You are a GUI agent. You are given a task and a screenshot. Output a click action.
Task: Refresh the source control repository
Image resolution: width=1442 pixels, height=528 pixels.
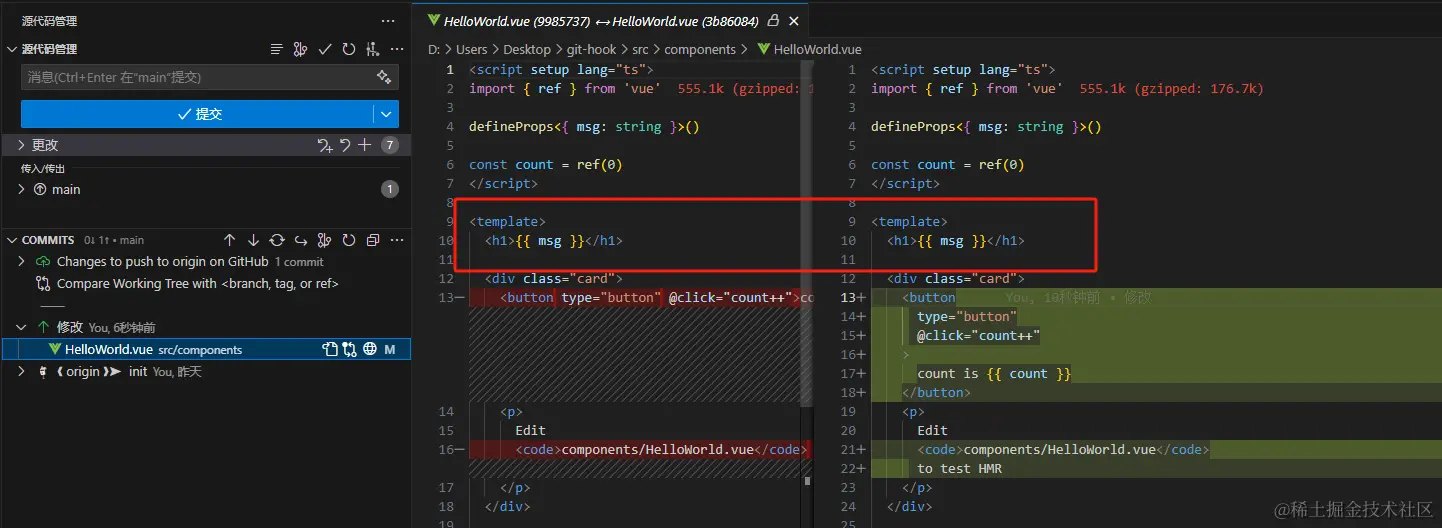[349, 49]
